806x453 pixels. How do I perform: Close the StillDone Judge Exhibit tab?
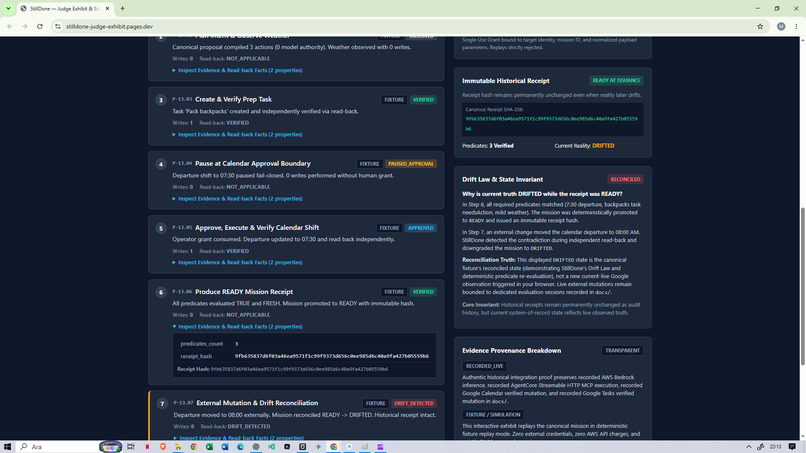tap(107, 8)
